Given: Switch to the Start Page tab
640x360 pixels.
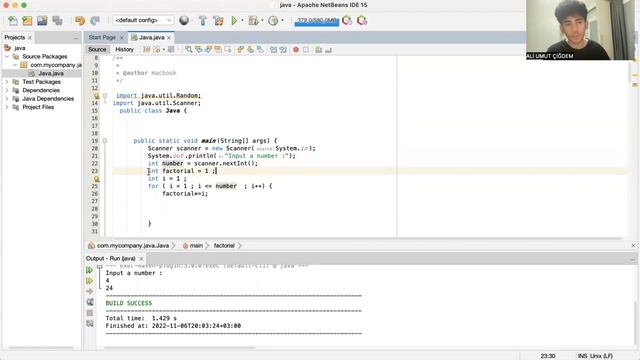Looking at the screenshot, I should tap(102, 38).
